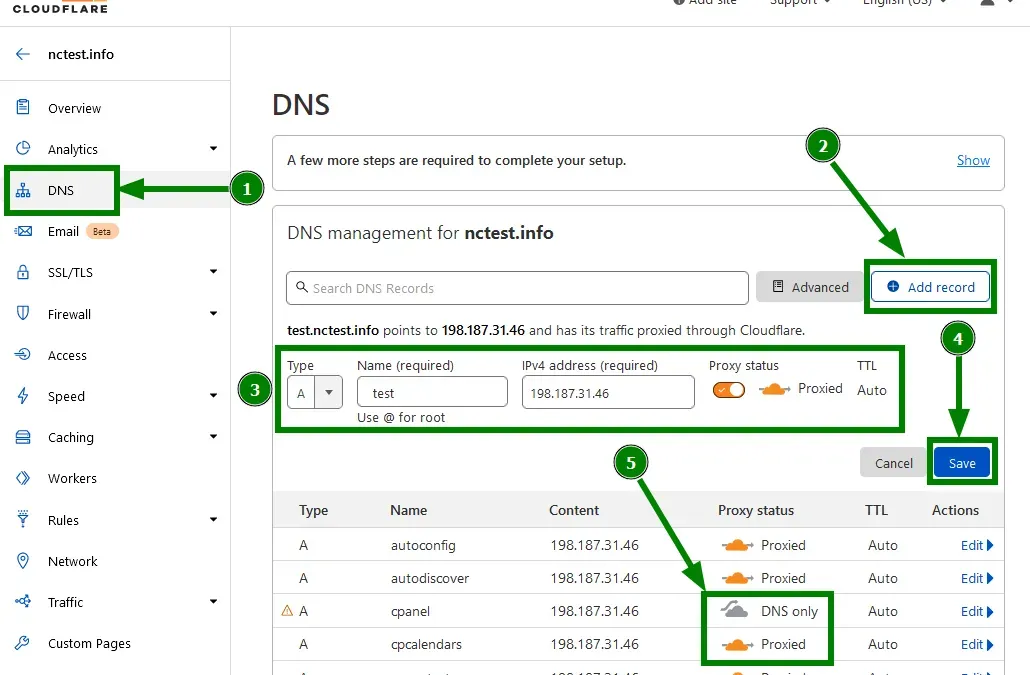Expand the SSL/TLS submenu arrow
The width and height of the screenshot is (1030, 675).
point(213,271)
